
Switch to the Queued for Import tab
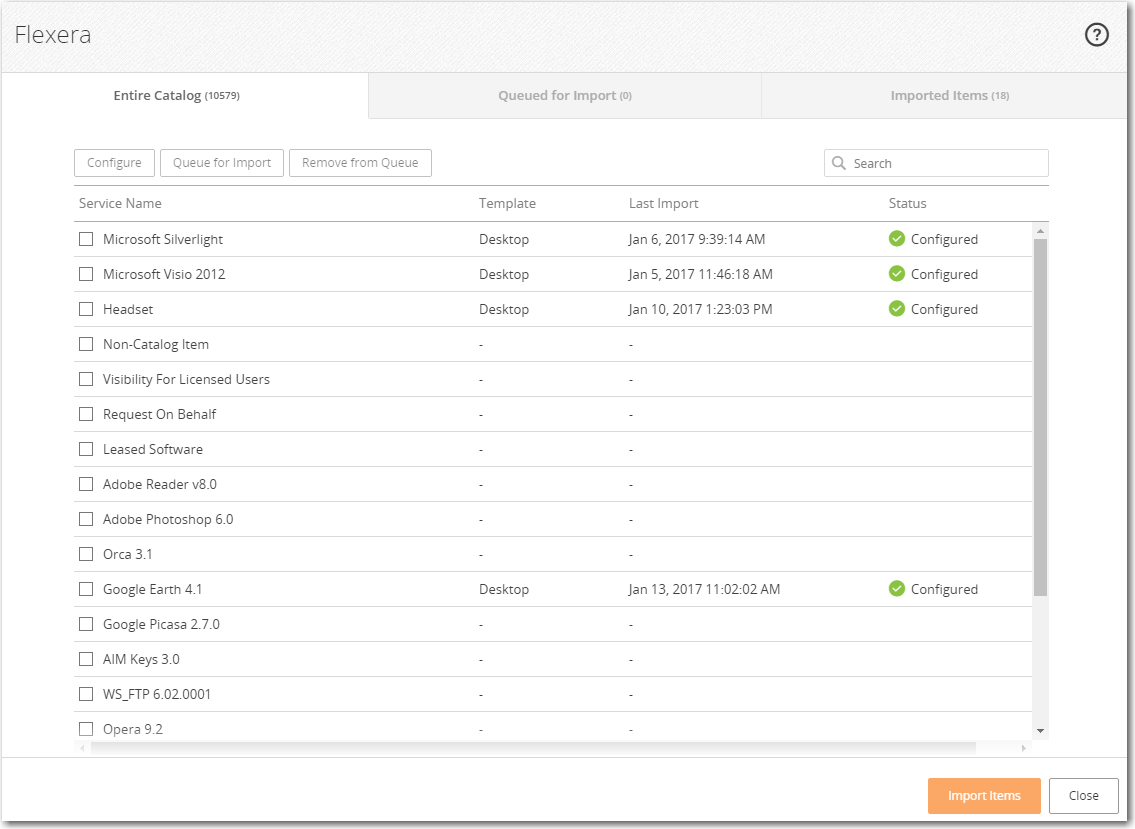click(x=564, y=96)
